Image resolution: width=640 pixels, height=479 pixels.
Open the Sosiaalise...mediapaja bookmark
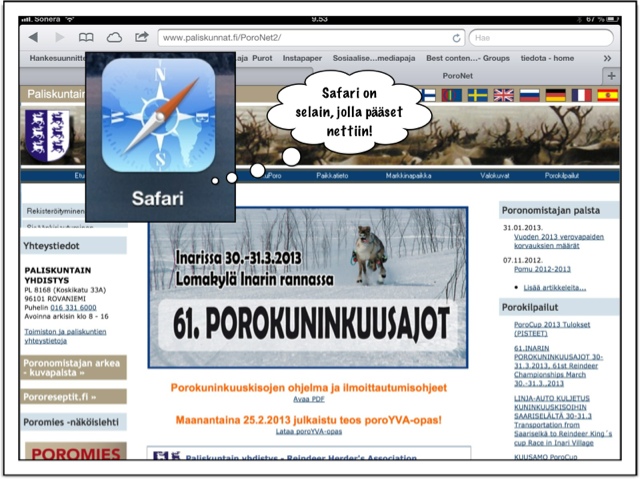click(374, 58)
